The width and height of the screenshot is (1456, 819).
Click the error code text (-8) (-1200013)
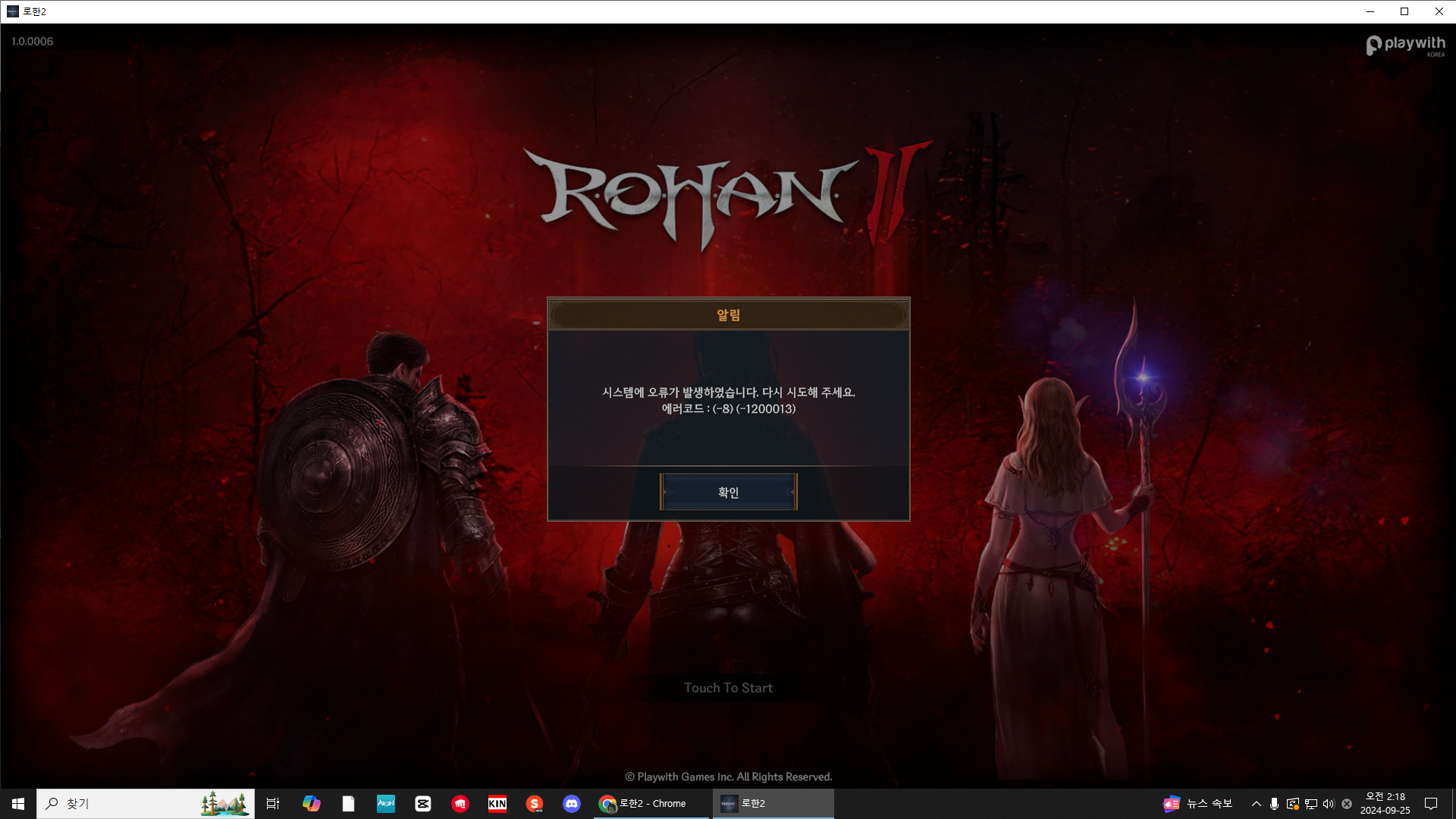[x=754, y=409]
